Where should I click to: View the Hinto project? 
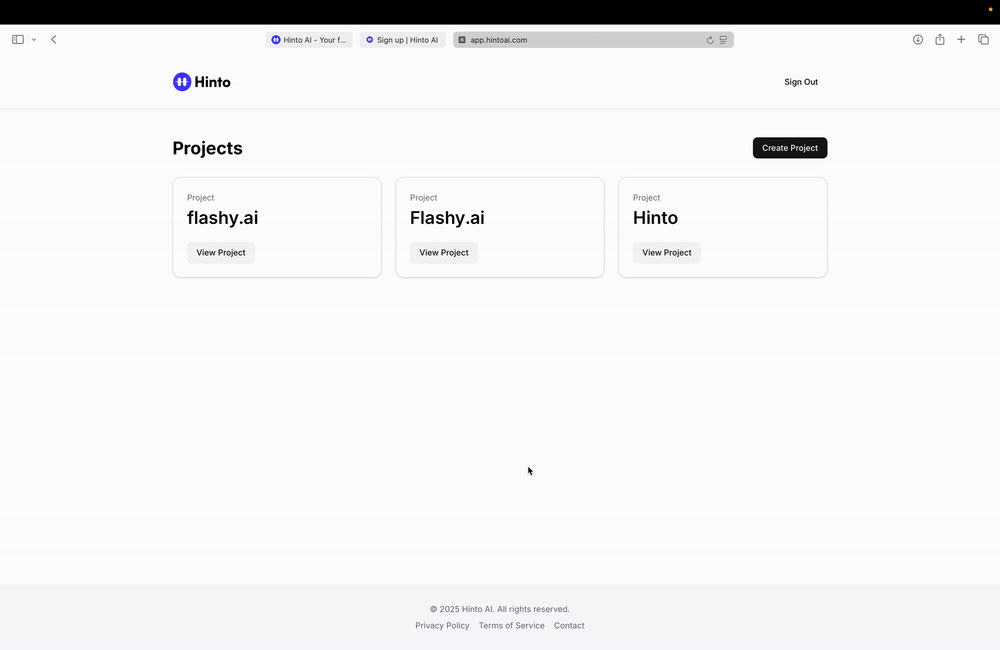tap(667, 253)
